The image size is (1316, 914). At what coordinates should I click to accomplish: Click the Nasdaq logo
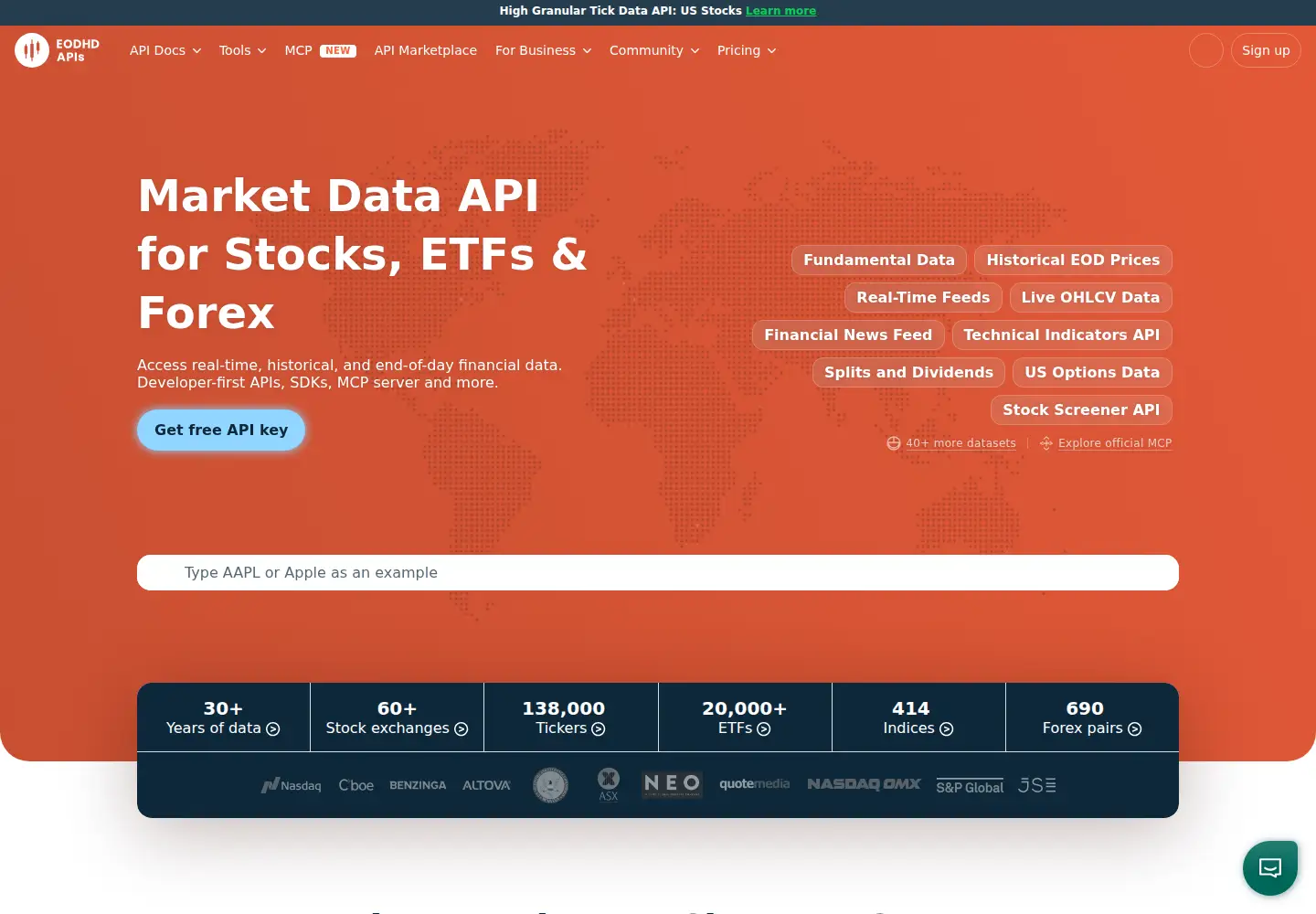click(291, 785)
